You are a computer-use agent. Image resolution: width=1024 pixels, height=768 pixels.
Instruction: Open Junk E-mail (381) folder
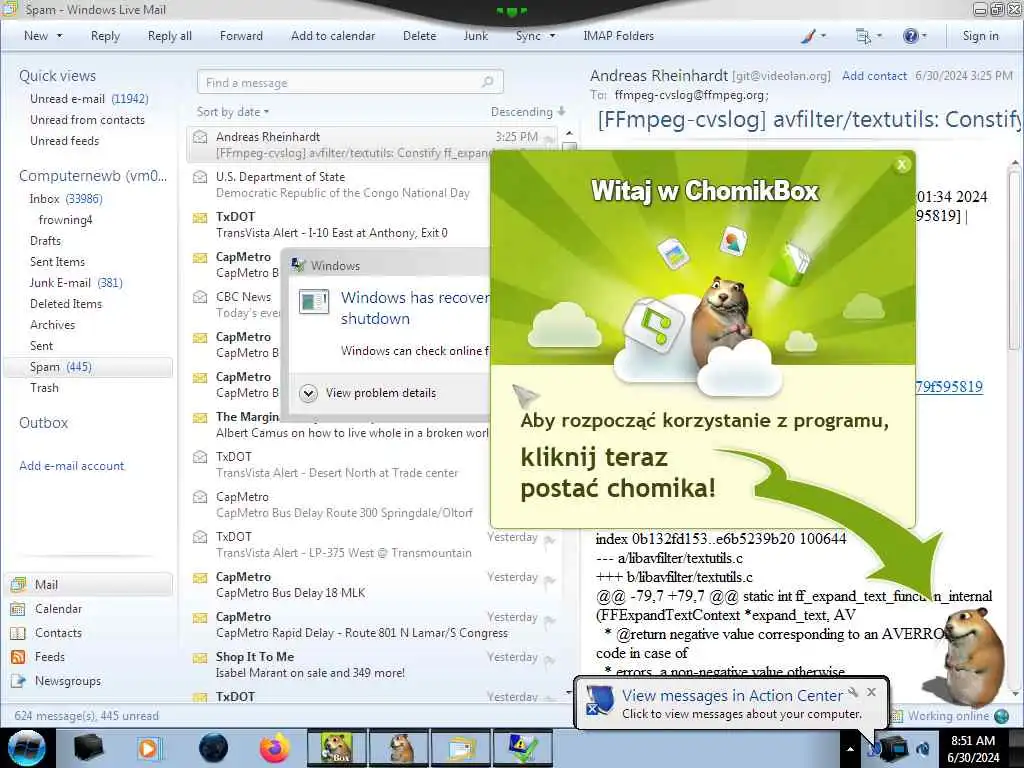click(x=76, y=283)
